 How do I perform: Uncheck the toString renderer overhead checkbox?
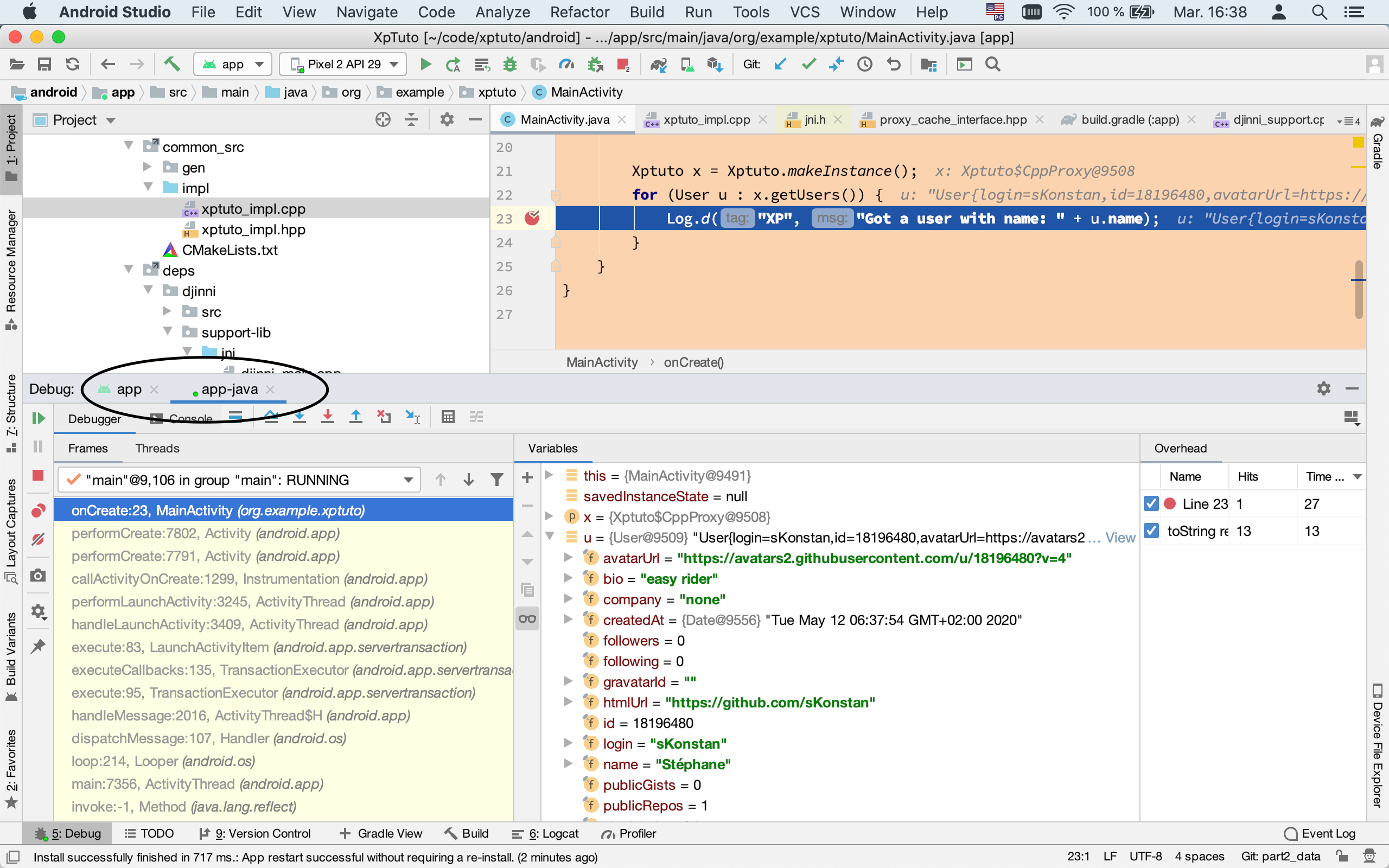click(x=1151, y=531)
